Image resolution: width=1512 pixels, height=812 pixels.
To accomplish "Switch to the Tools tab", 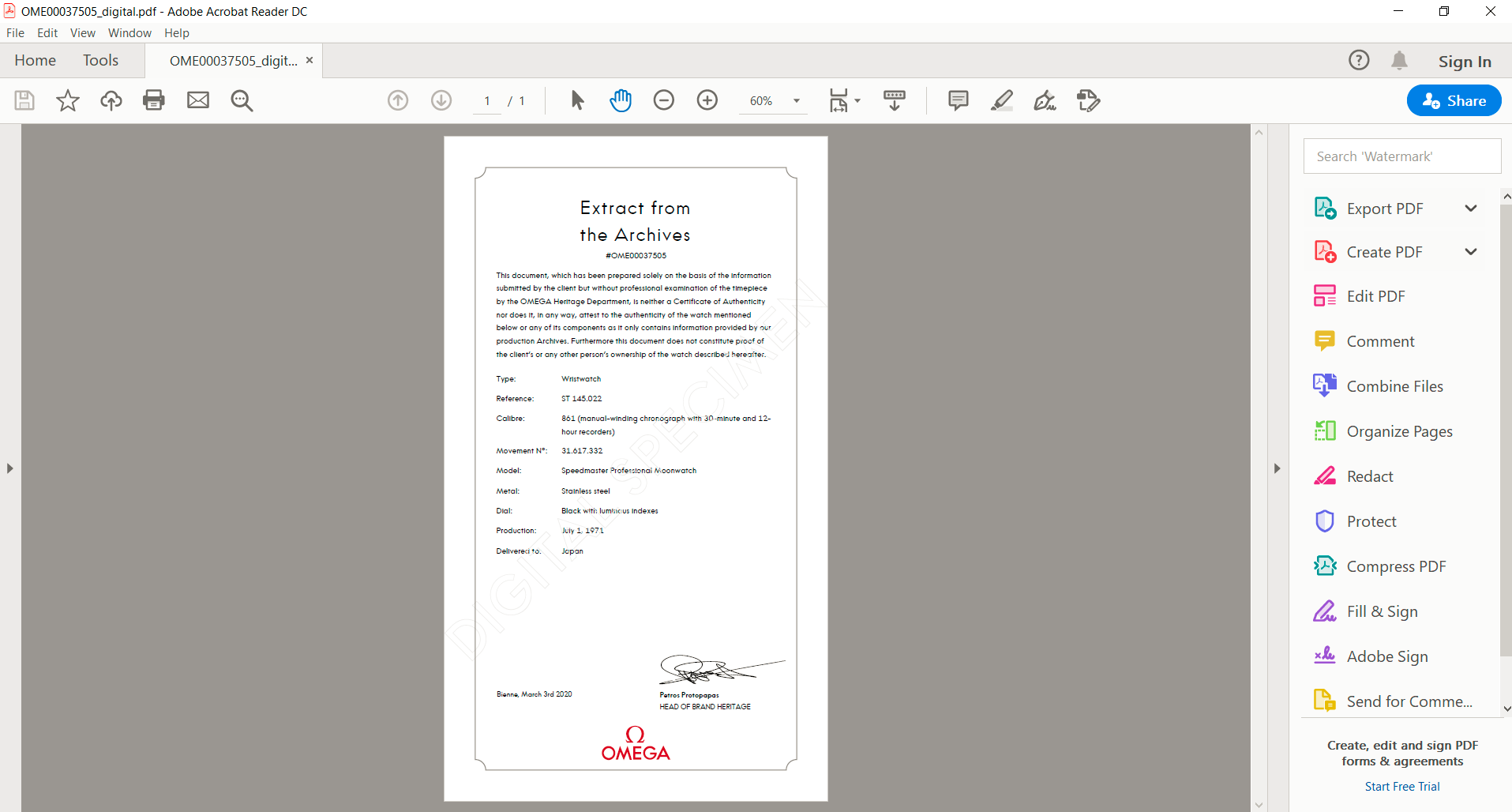I will (100, 61).
